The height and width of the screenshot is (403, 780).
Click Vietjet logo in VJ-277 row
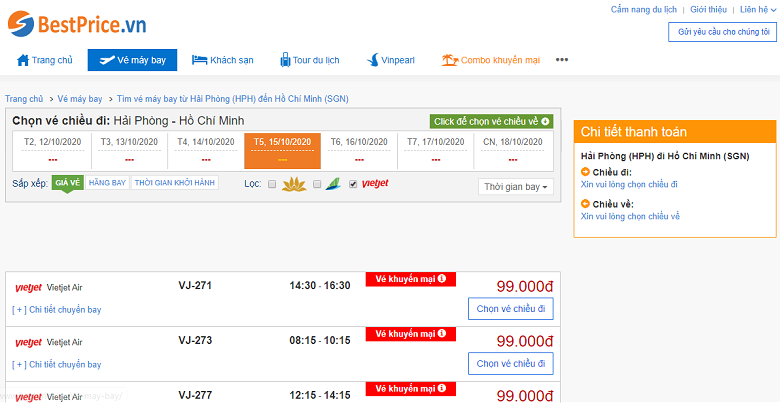click(x=28, y=397)
